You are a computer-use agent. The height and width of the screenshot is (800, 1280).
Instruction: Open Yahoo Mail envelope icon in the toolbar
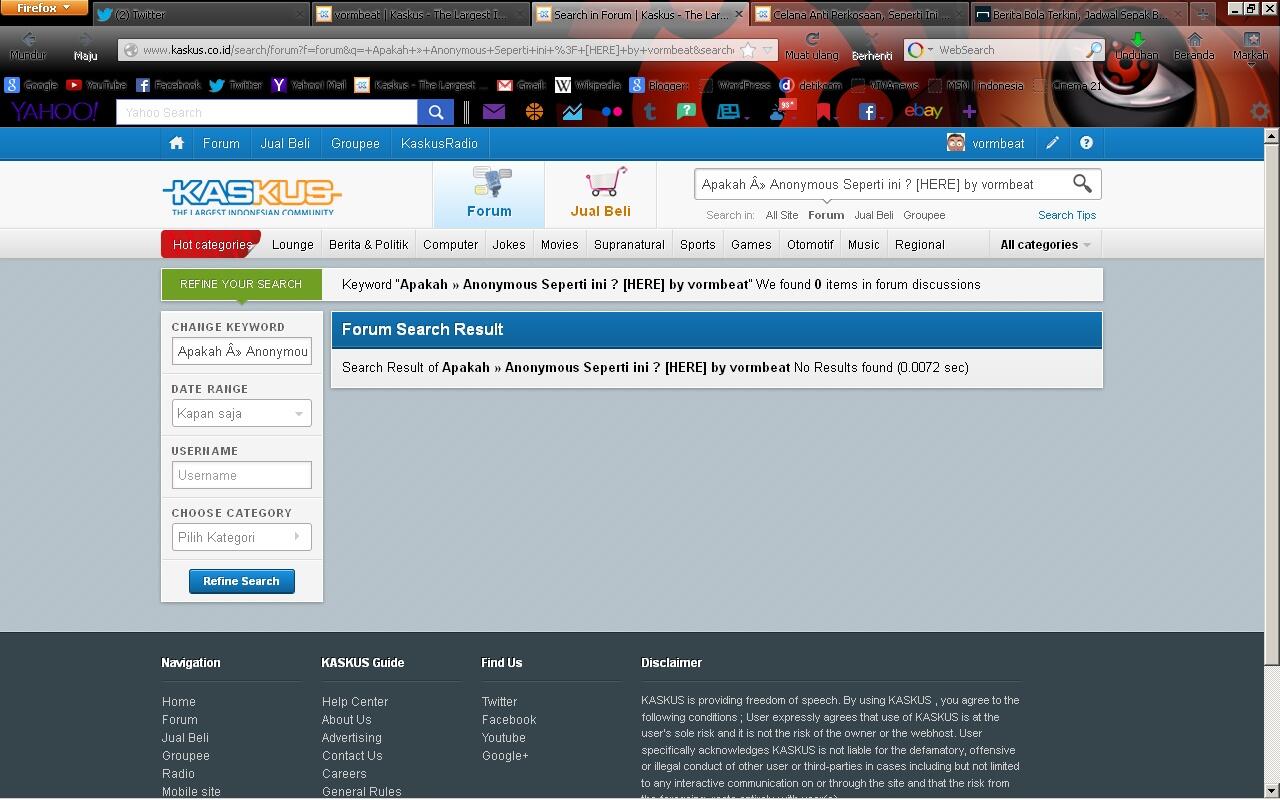click(494, 112)
